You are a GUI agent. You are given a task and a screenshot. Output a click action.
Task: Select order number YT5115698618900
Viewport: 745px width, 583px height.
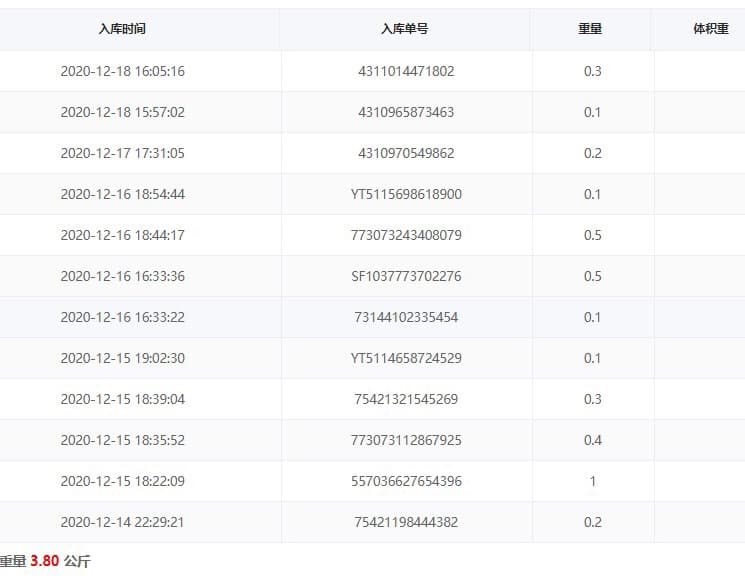pos(406,194)
